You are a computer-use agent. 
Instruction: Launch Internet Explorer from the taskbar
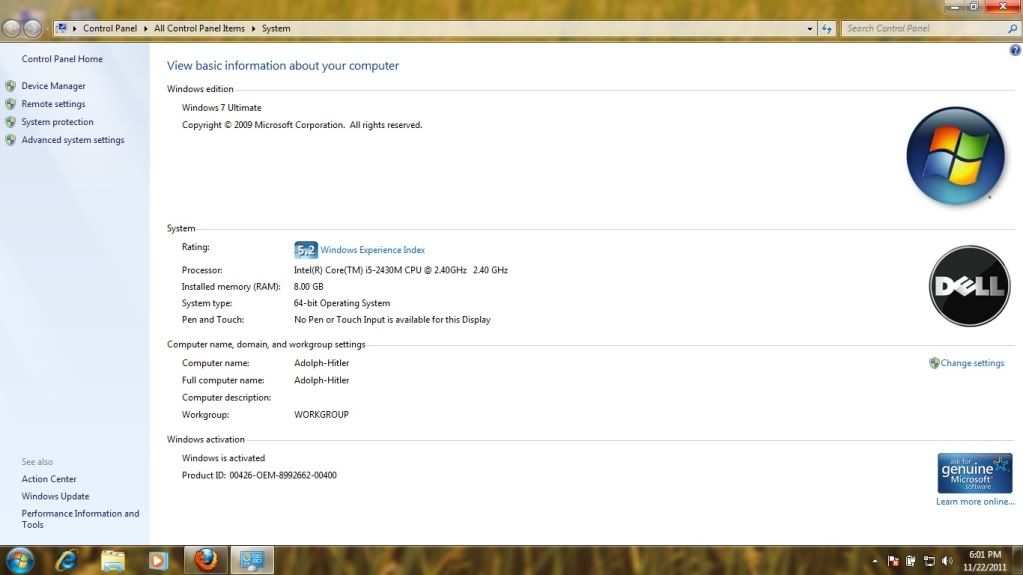pos(66,560)
